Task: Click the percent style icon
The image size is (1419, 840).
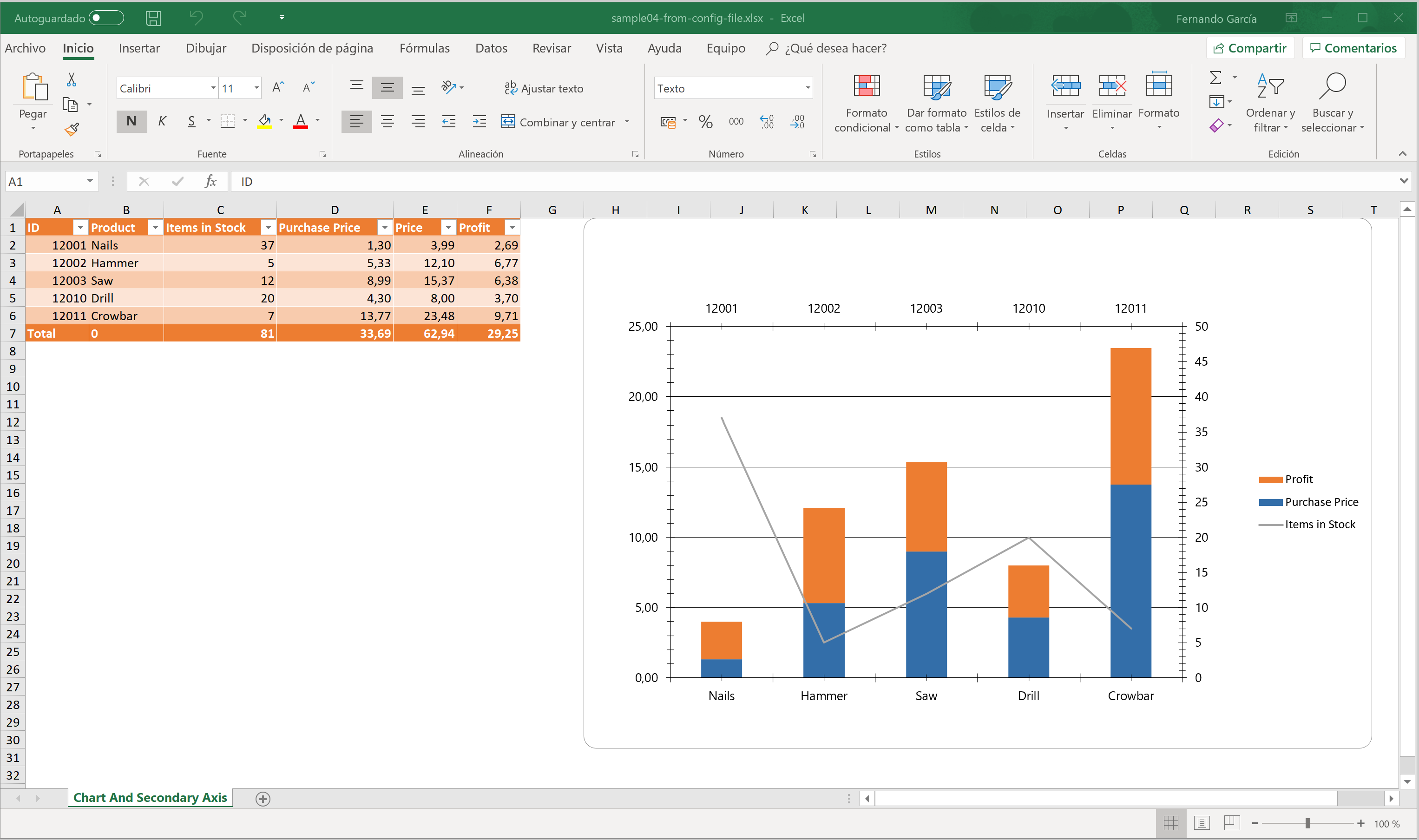Action: (x=705, y=122)
